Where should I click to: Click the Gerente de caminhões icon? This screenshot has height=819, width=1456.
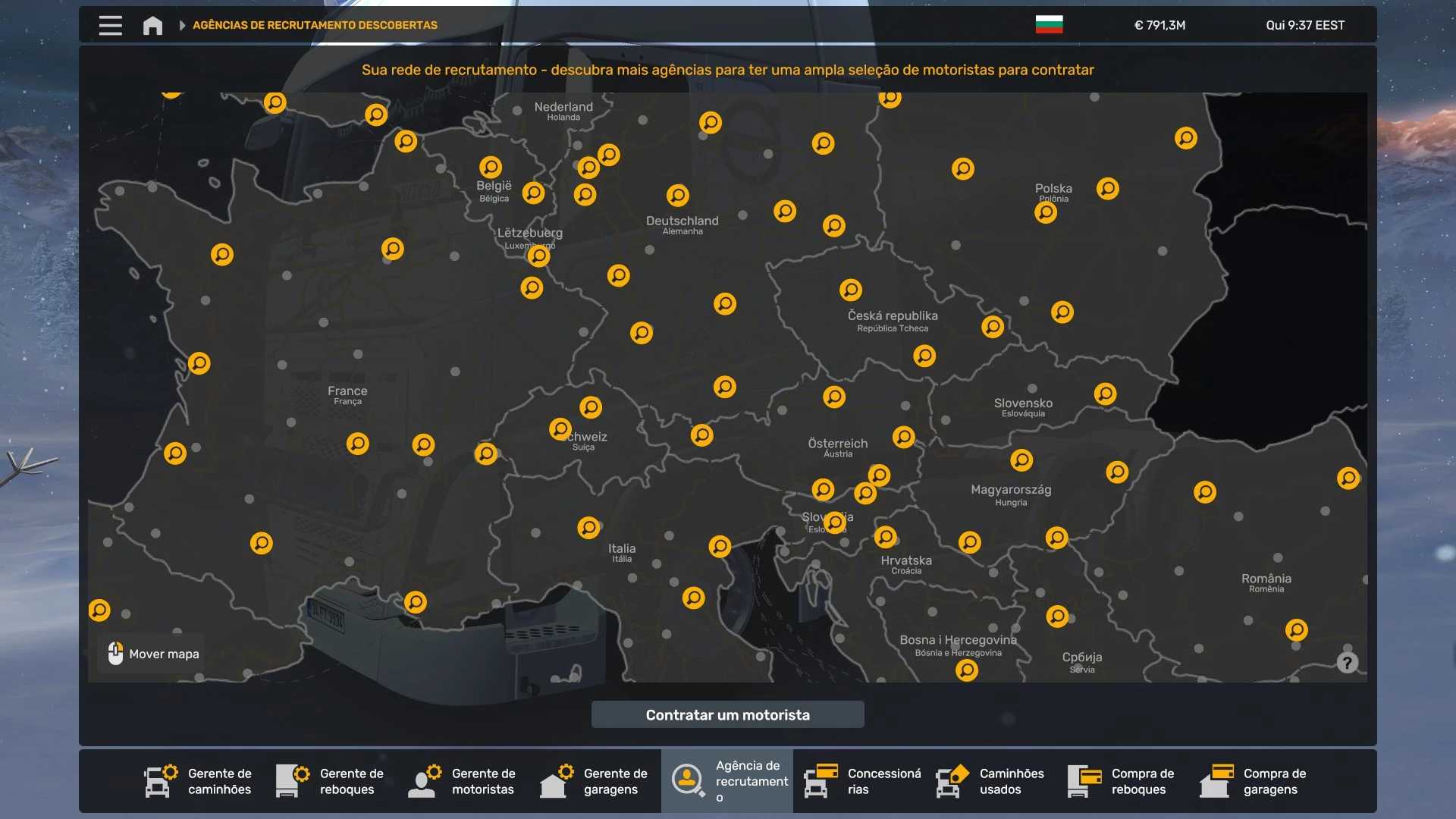(x=161, y=781)
